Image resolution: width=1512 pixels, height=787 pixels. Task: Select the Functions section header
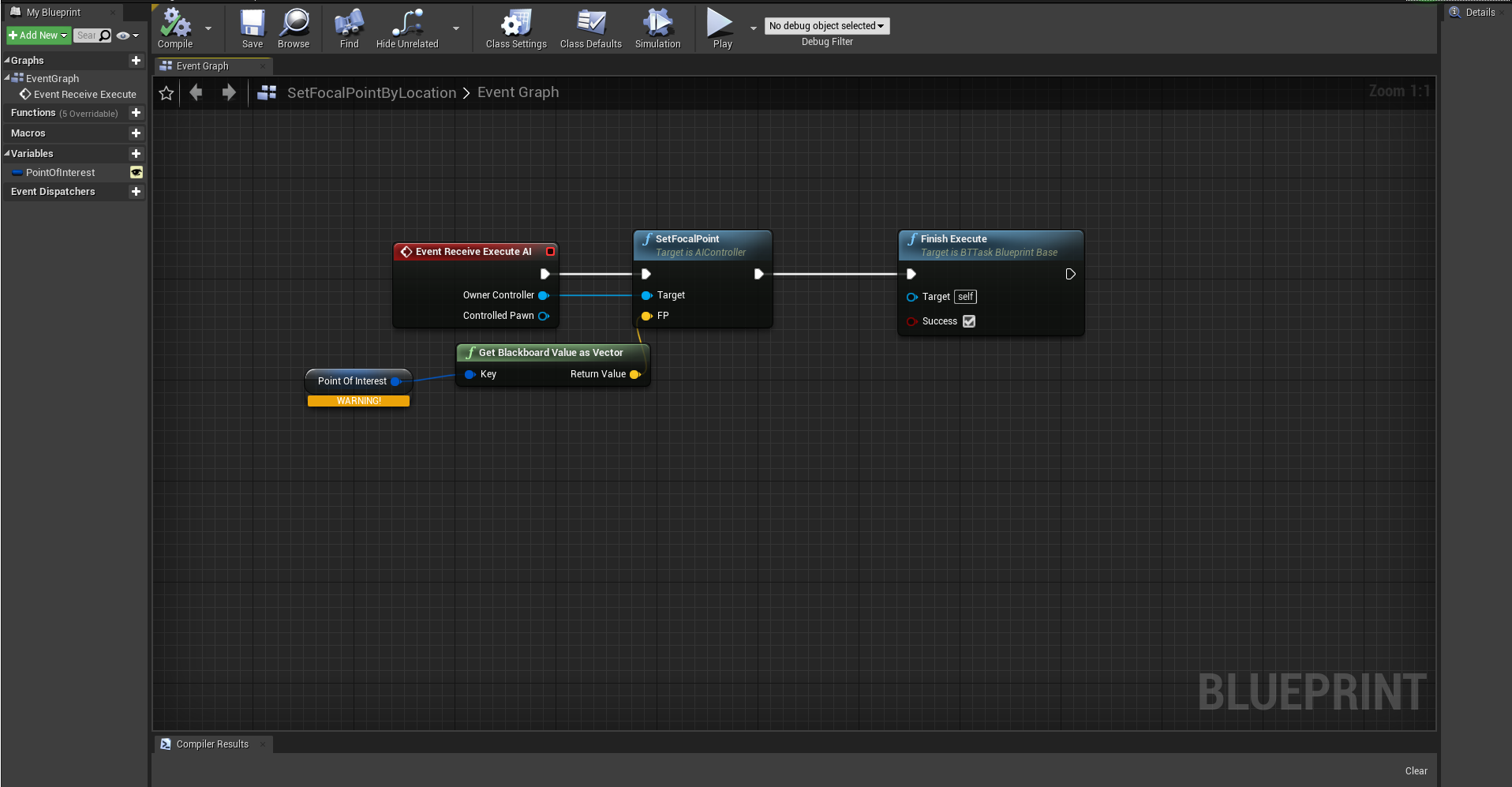coord(64,113)
